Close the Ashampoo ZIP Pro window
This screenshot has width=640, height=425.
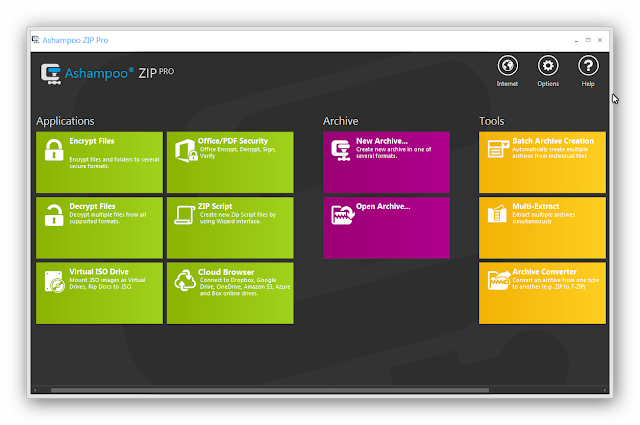[600, 40]
